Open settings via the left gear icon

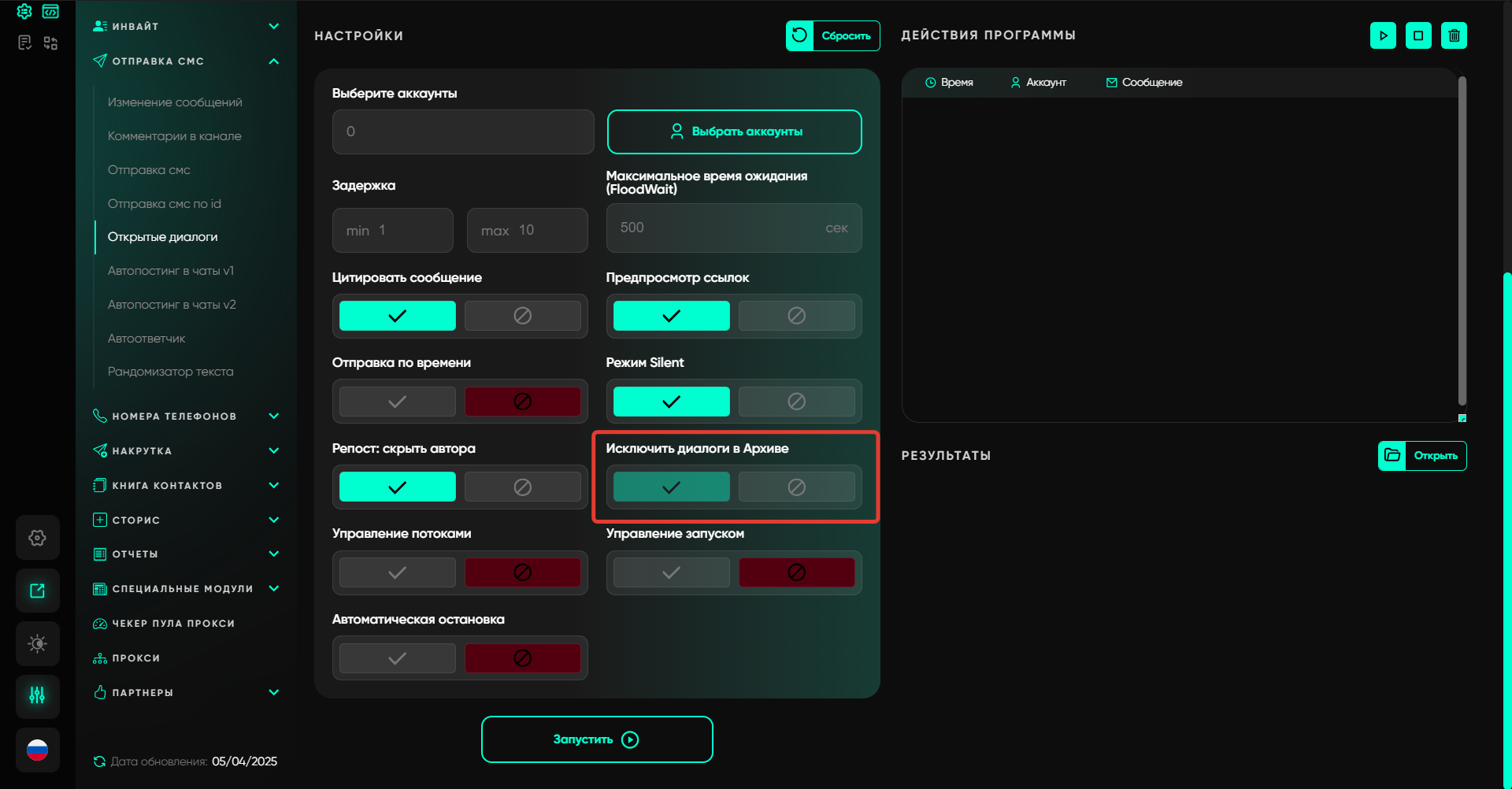pos(37,538)
